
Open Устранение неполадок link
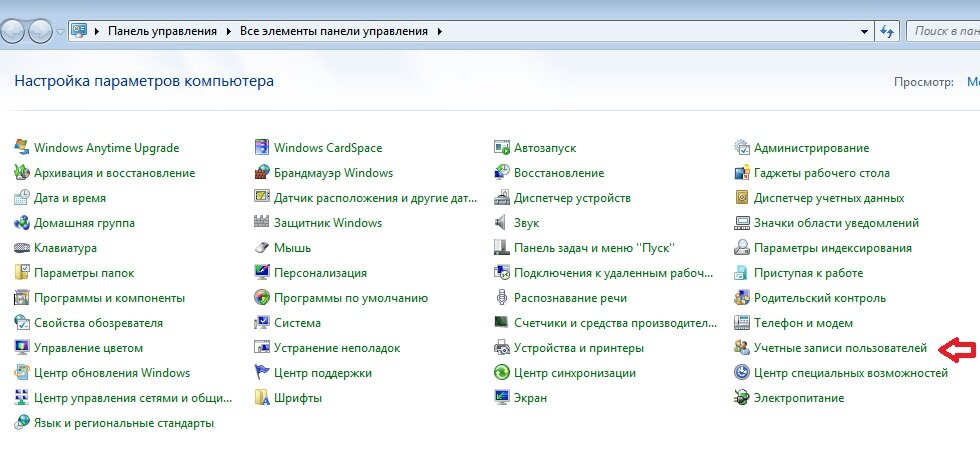pyautogui.click(x=337, y=348)
